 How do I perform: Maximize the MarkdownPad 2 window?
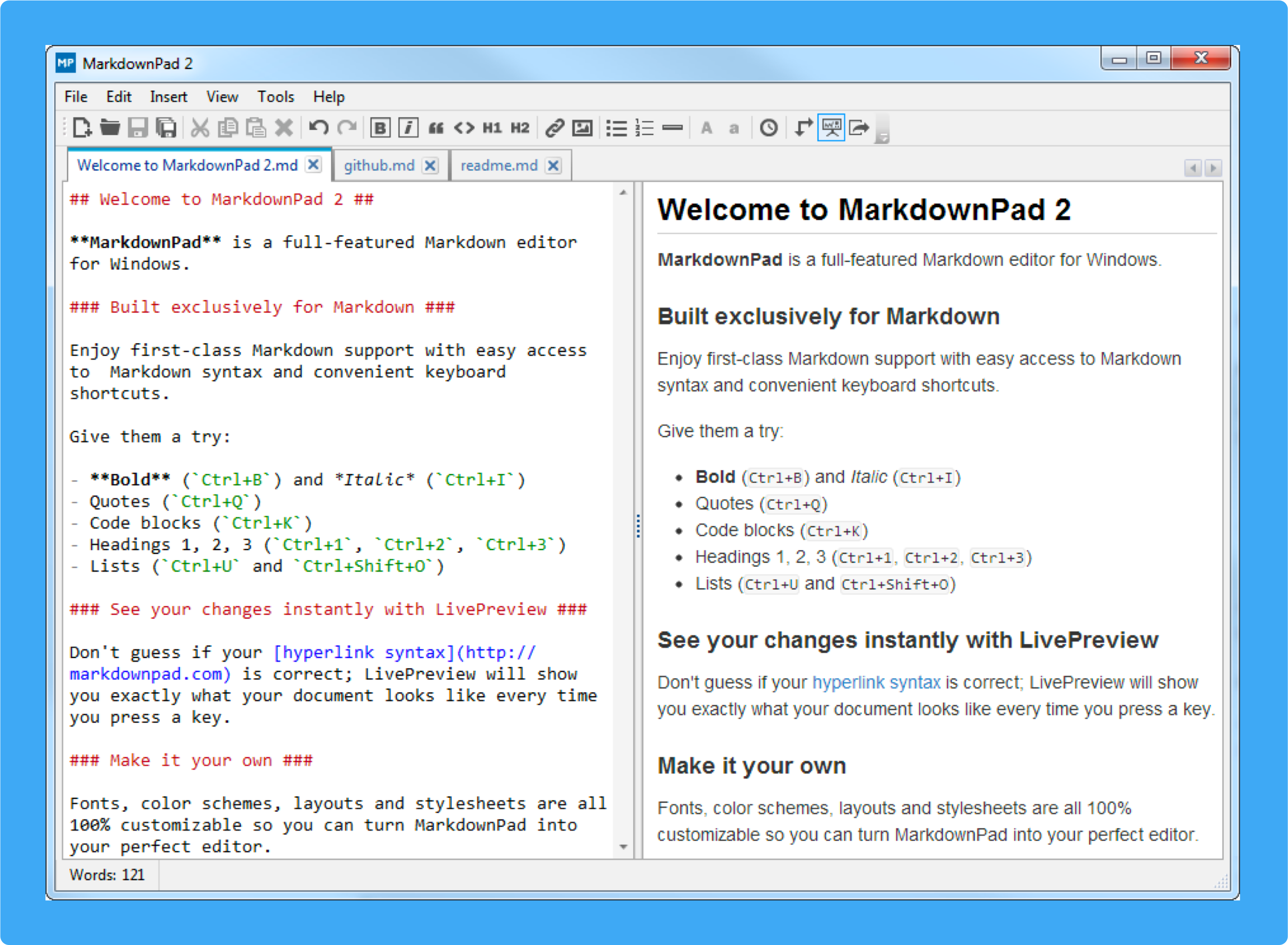[1154, 58]
